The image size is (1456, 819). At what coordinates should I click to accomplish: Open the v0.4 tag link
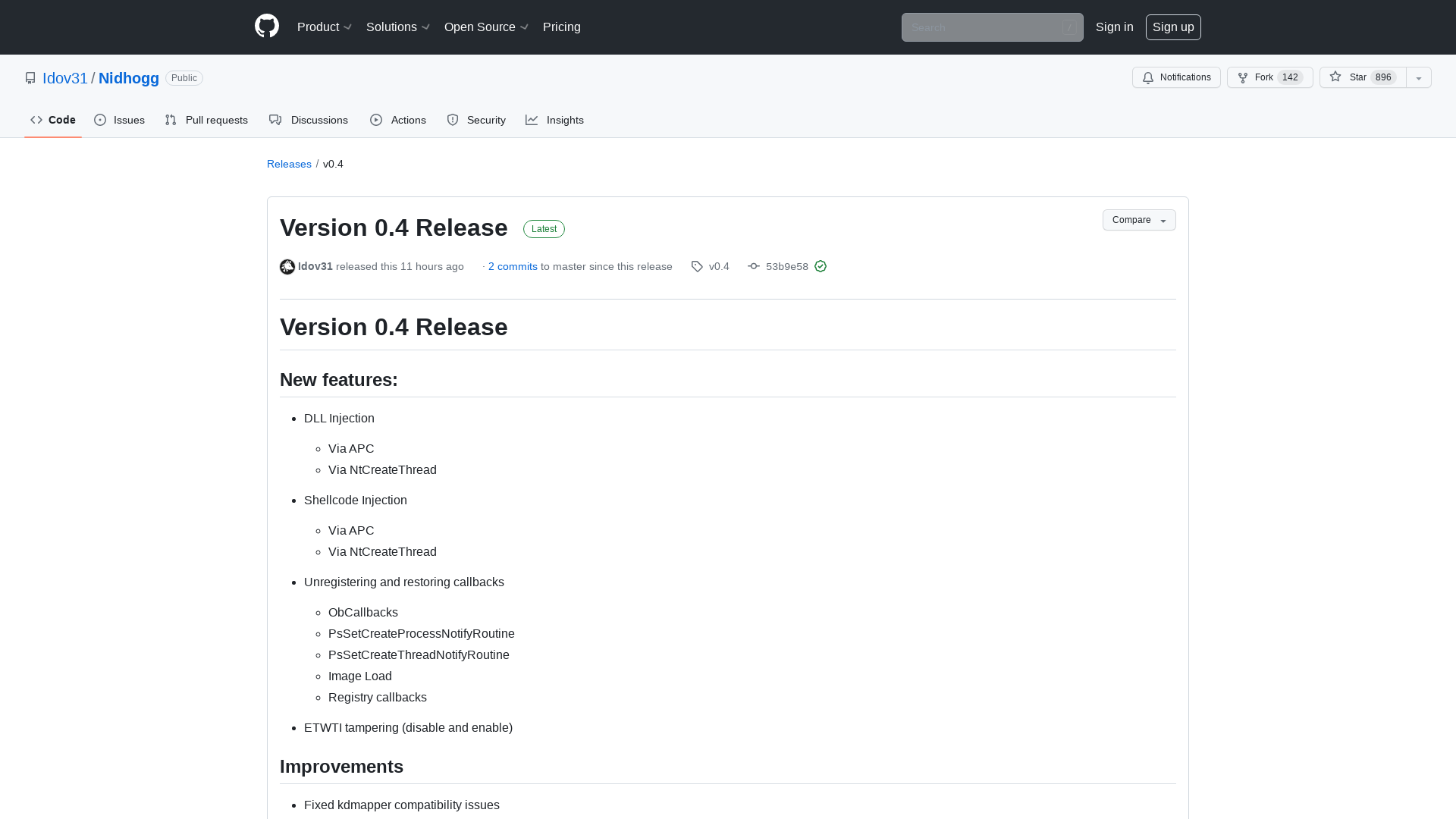coord(719,266)
